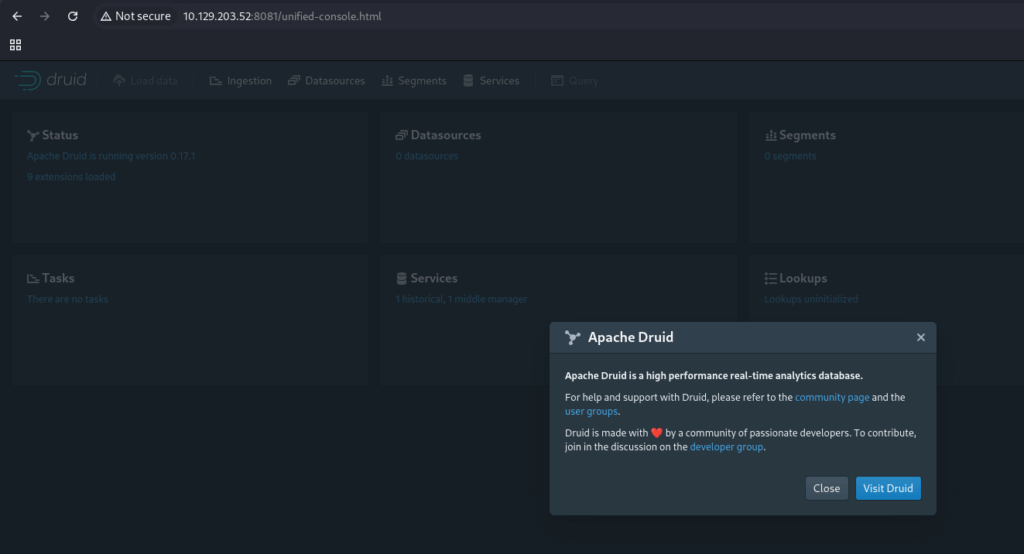Go back with browser back arrow
The width and height of the screenshot is (1024, 554).
click(x=17, y=16)
